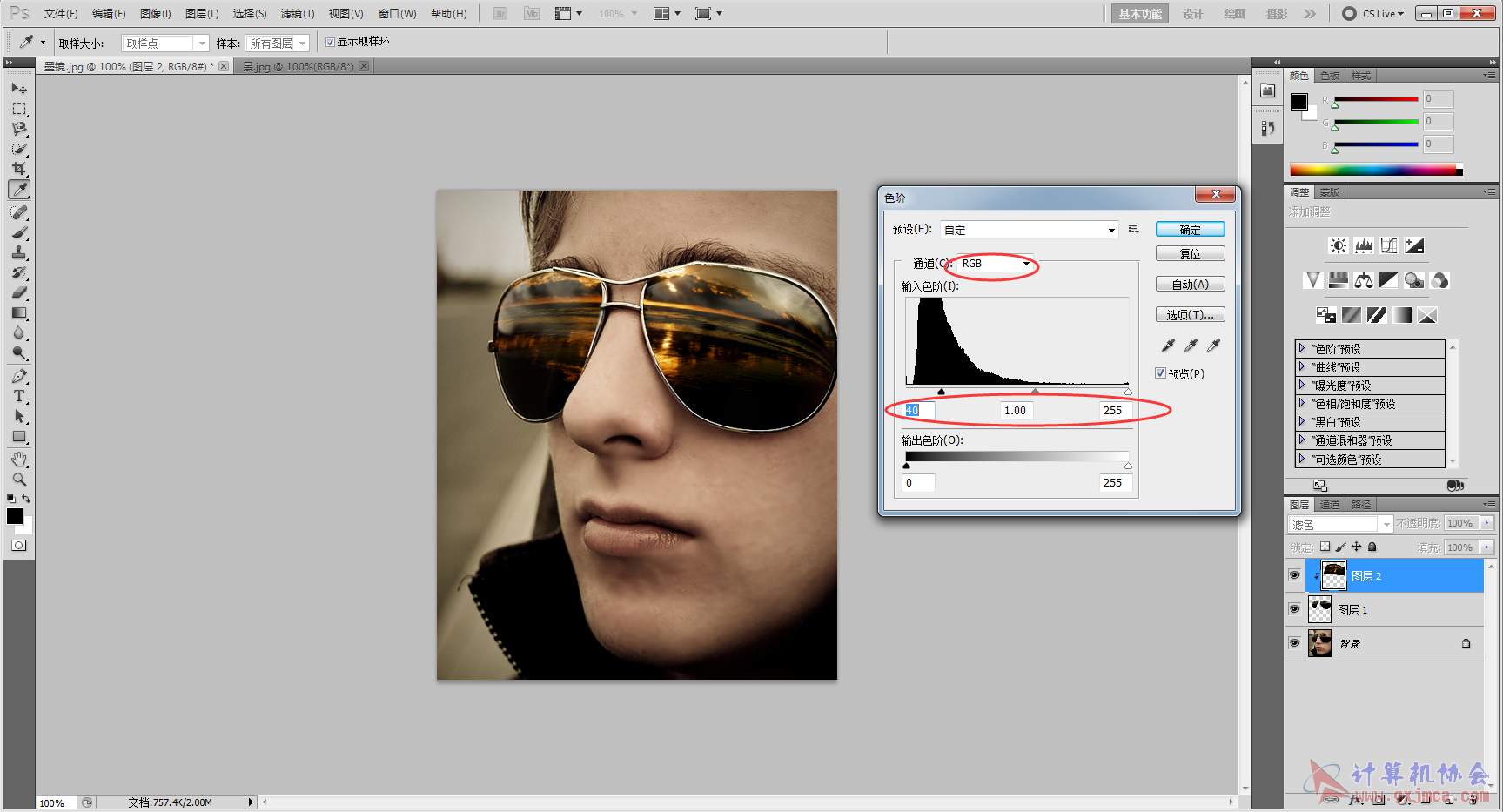The width and height of the screenshot is (1503, 812).
Task: Select the History Brush tool
Action: [19, 272]
